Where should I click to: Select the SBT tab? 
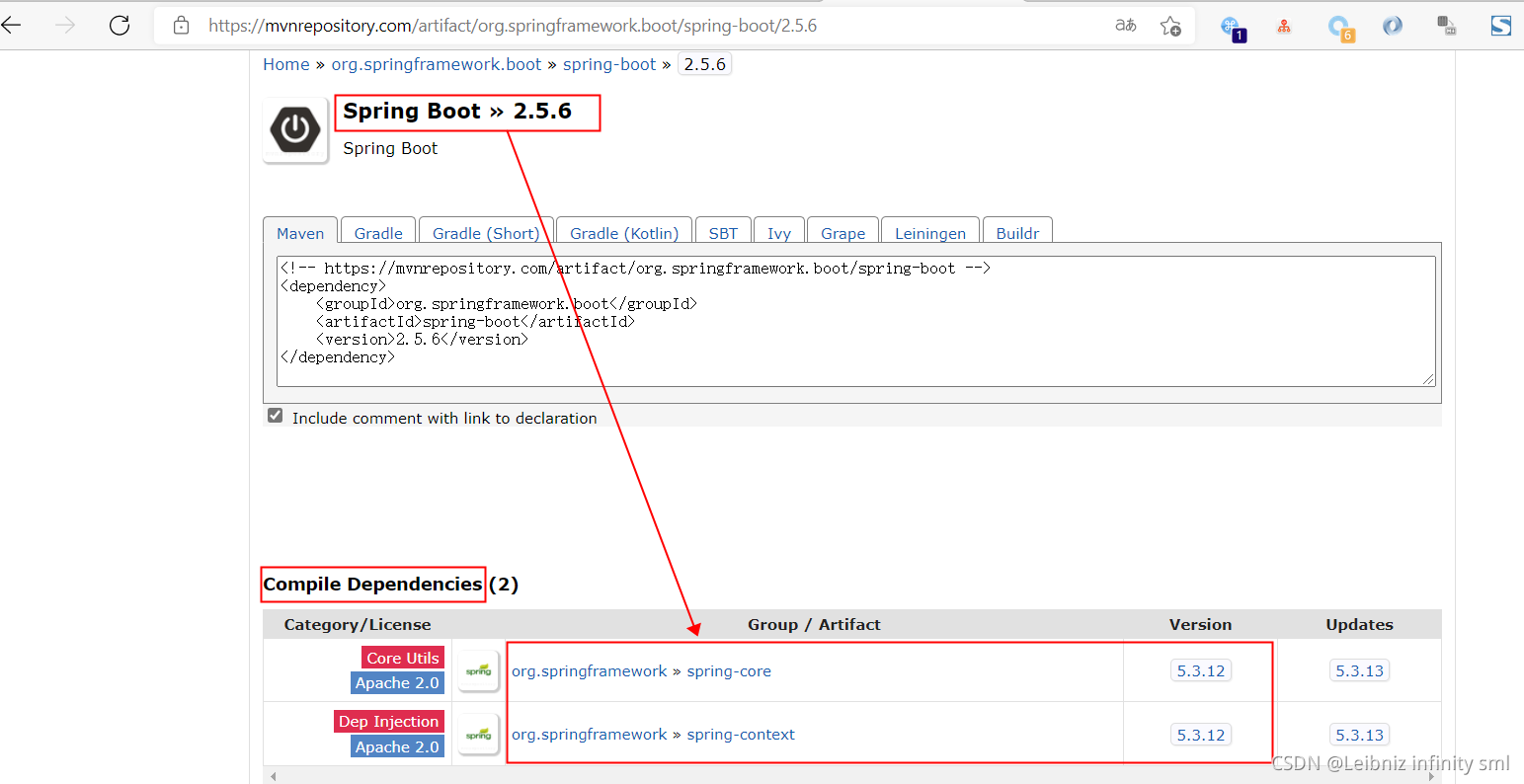[723, 233]
